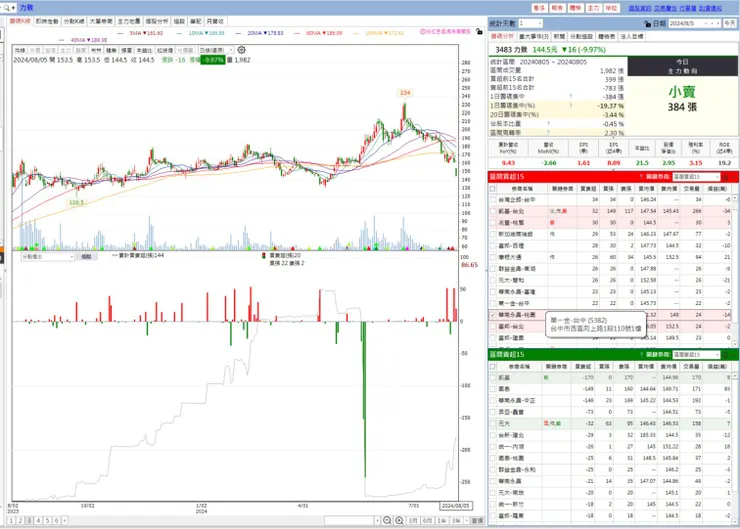
Task: Click the small arrow after page 6 button
Action: pyautogui.click(x=64, y=520)
